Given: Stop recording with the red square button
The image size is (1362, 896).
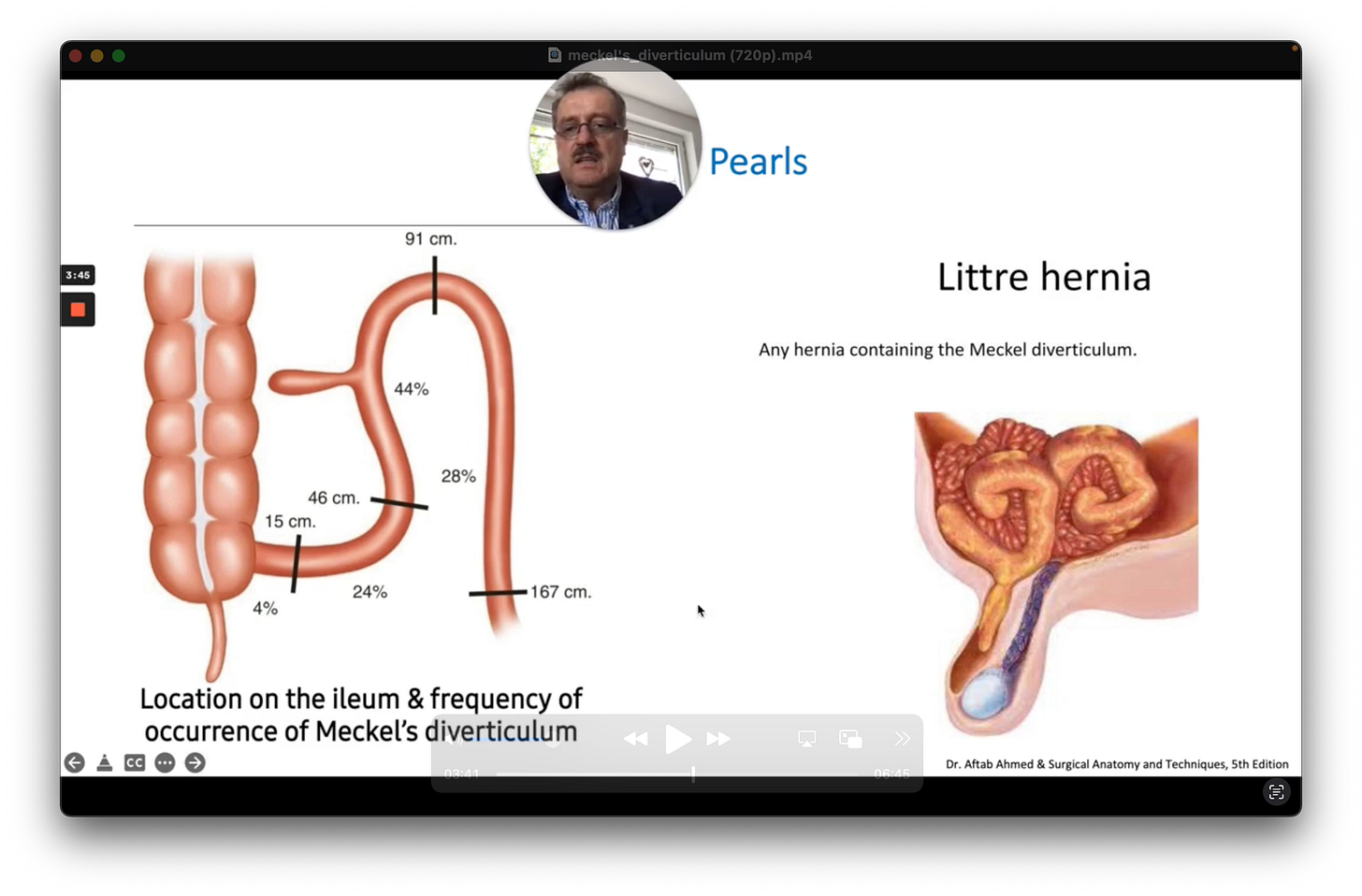Looking at the screenshot, I should [78, 310].
